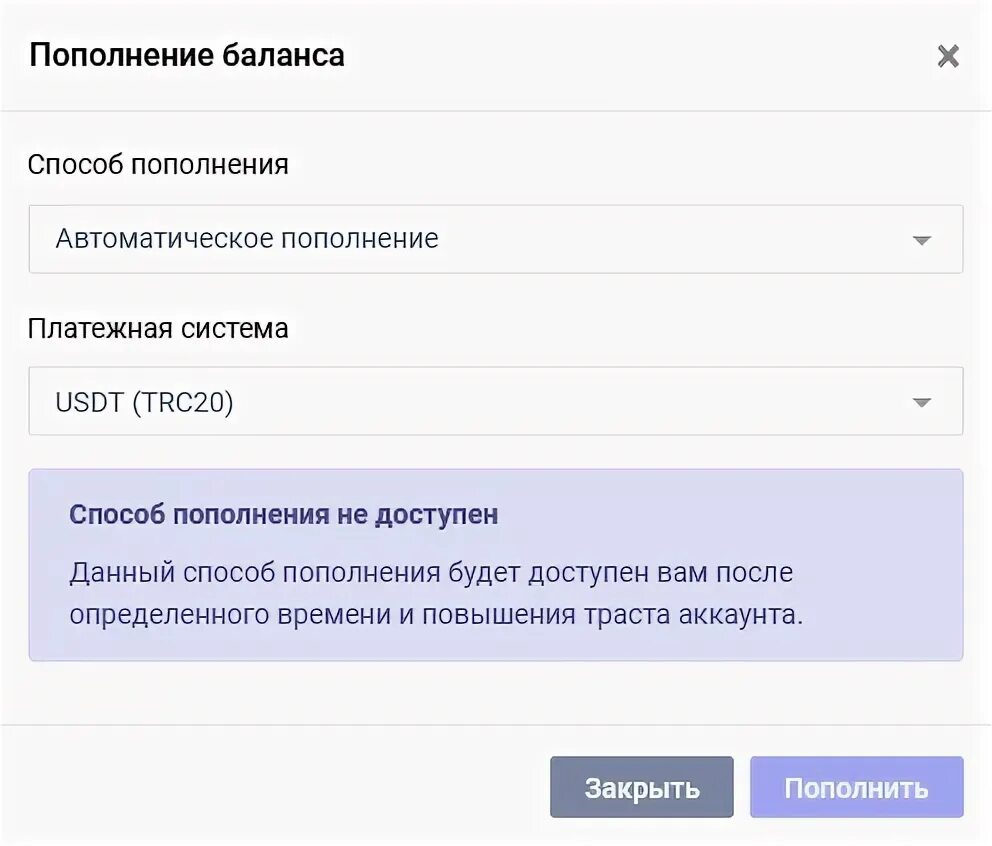Click the Пополнение баланса dialog title
This screenshot has width=992, height=846.
pyautogui.click(x=187, y=55)
